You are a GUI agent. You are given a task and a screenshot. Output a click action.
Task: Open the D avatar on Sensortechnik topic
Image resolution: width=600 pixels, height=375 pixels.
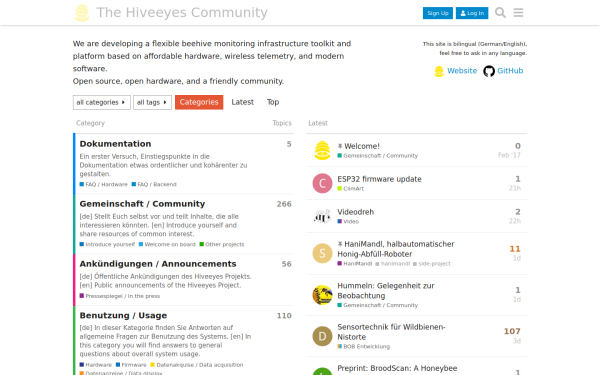point(322,336)
